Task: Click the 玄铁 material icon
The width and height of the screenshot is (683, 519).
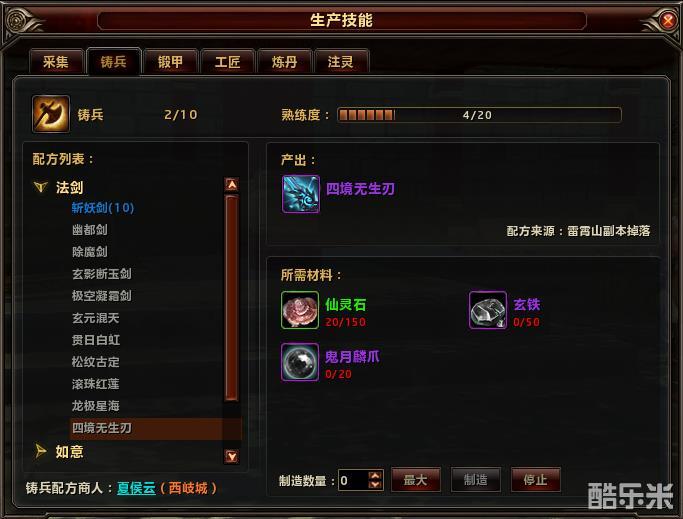Action: coord(488,310)
